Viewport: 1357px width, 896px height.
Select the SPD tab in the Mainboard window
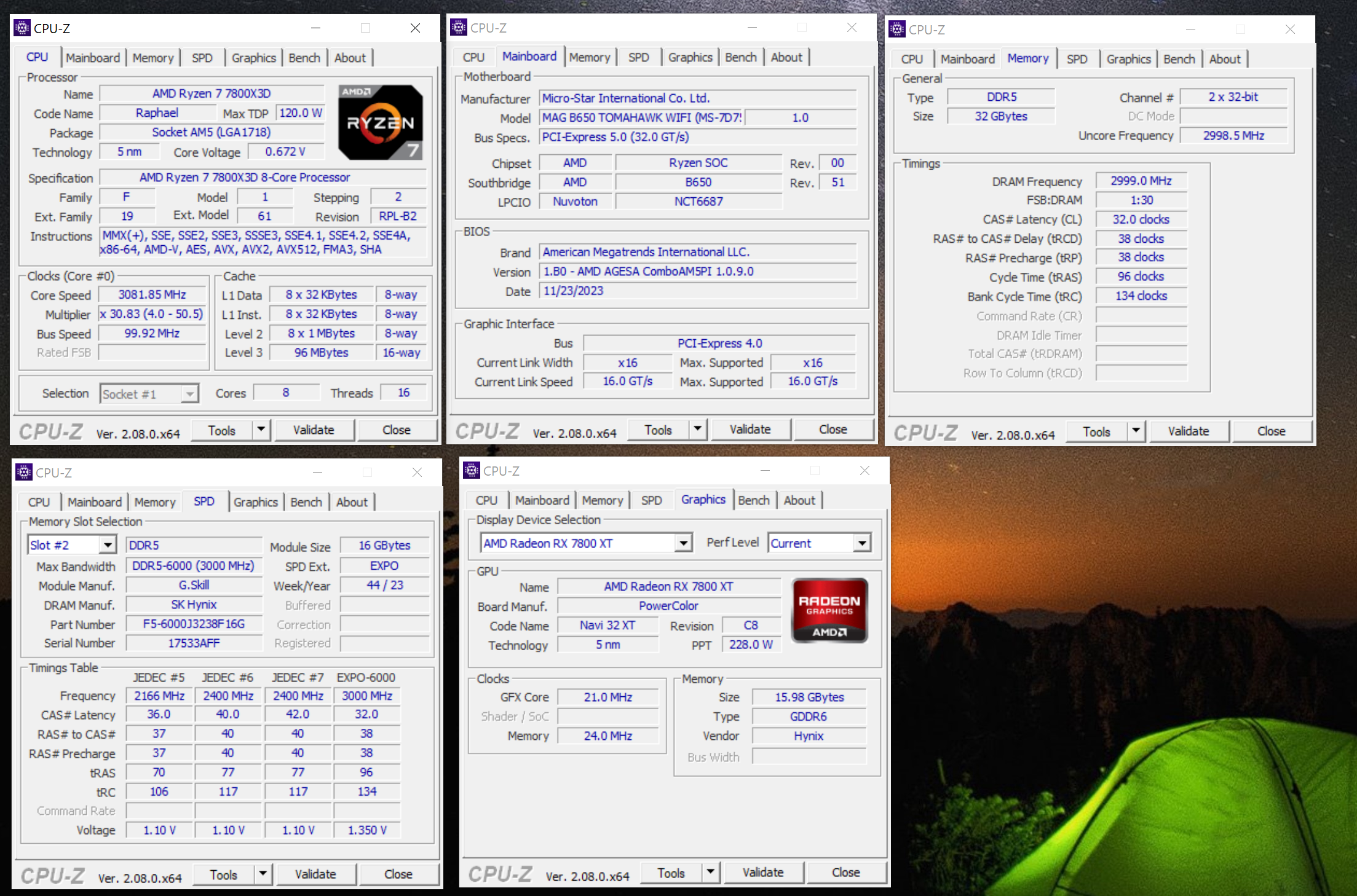(x=638, y=57)
